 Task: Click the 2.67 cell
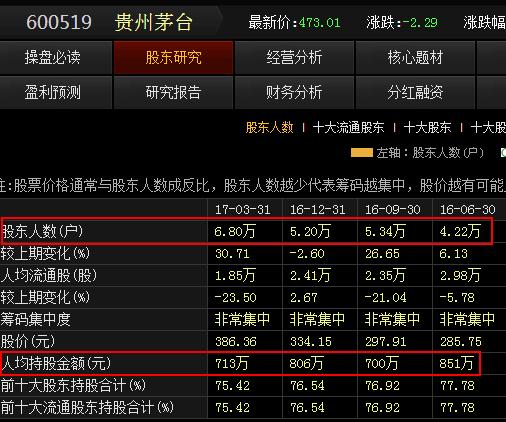pos(304,297)
